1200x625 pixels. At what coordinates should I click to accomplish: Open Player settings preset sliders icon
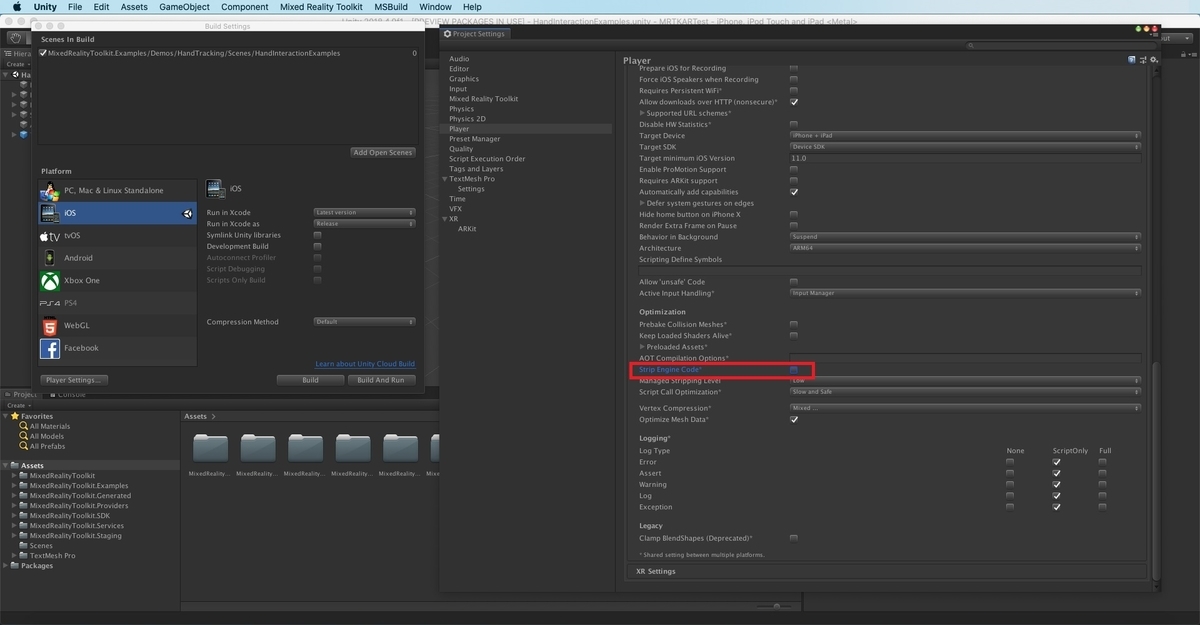click(1142, 60)
